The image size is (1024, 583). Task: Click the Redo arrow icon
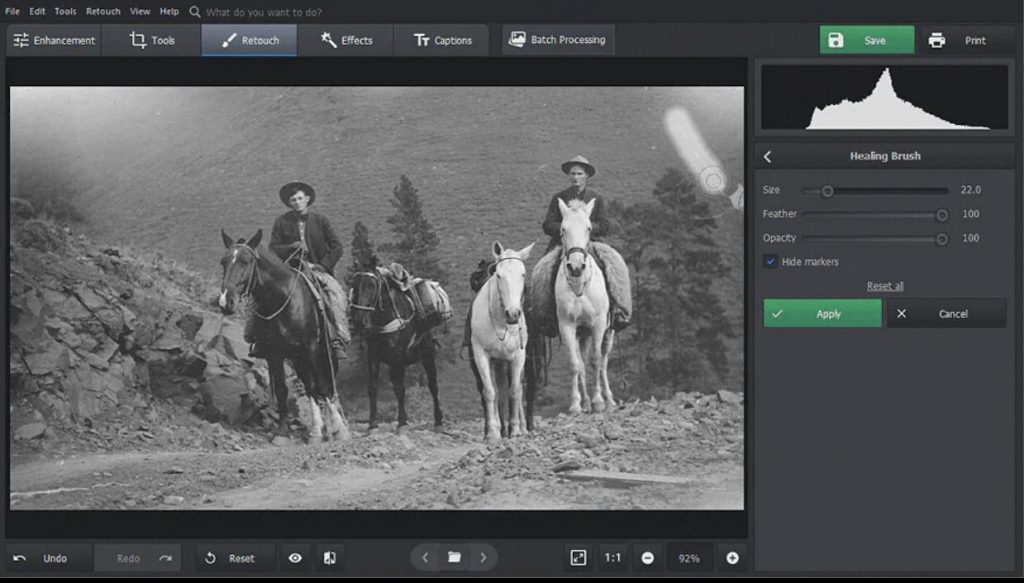point(165,558)
